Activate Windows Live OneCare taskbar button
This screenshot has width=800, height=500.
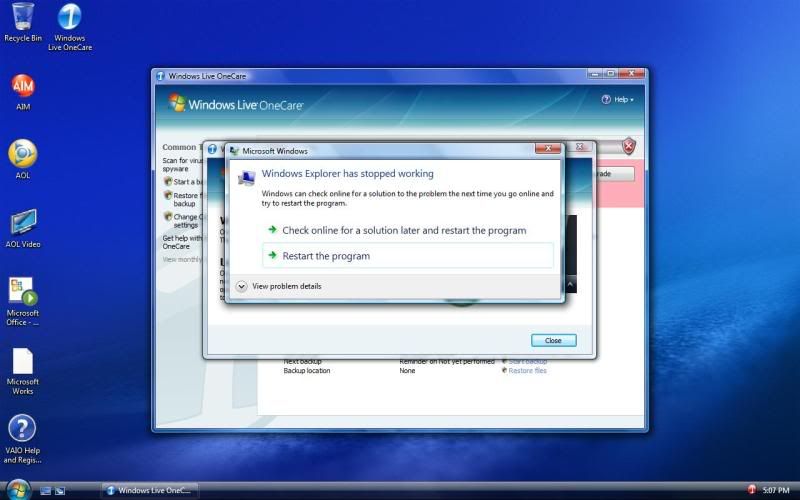tap(150, 490)
